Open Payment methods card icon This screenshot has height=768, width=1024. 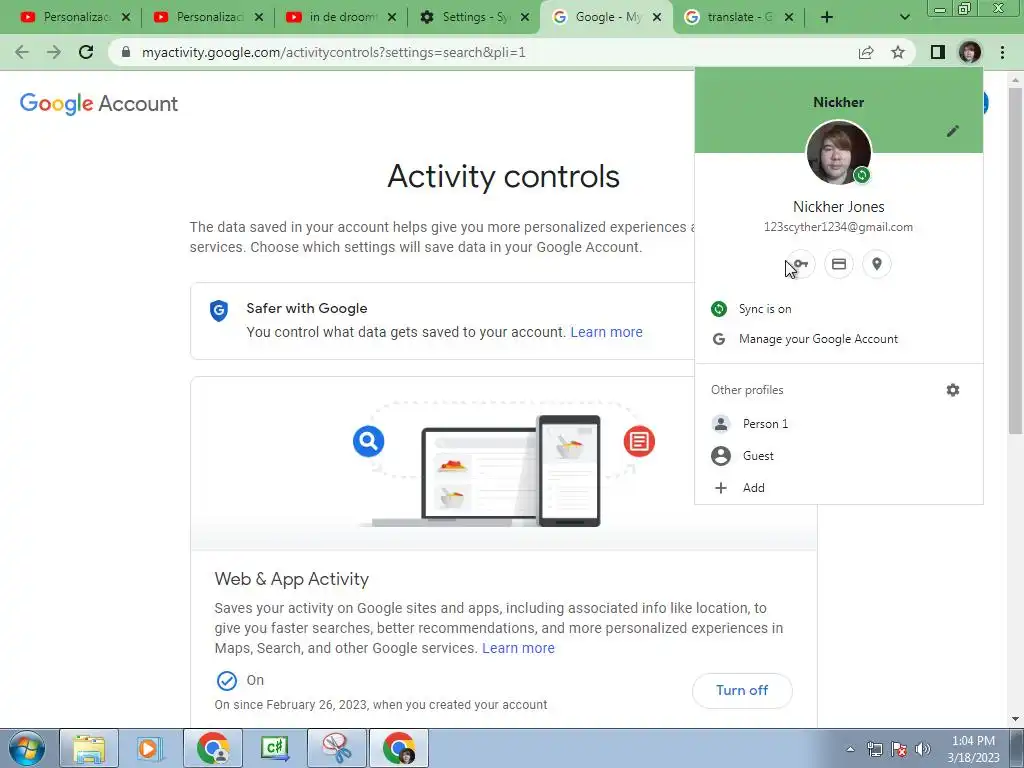pos(839,264)
